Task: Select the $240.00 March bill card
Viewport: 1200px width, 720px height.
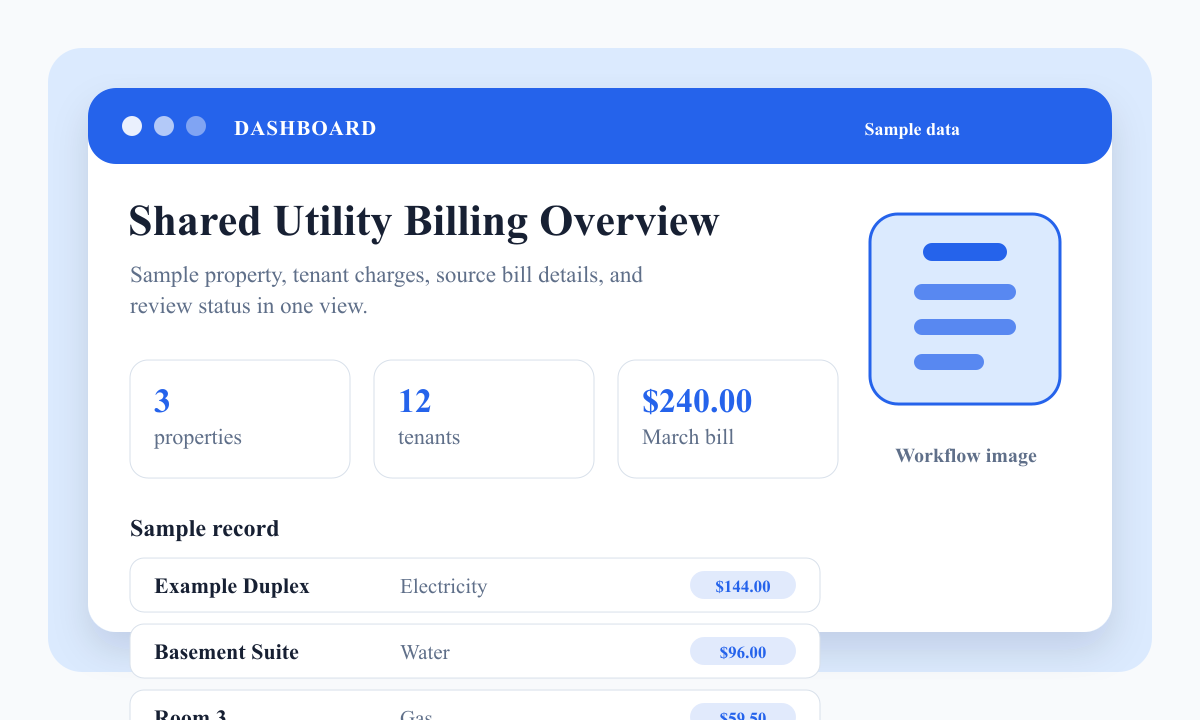Action: [x=728, y=419]
